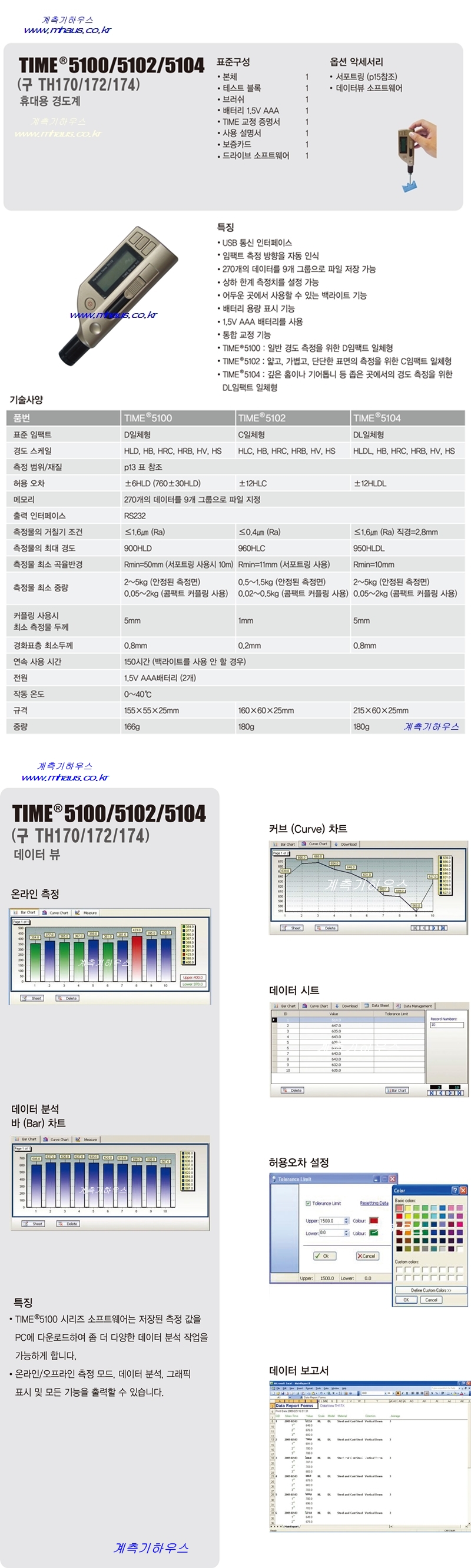Click the 900HLD maximum hardness cell
471x1568 pixels.
[178, 548]
